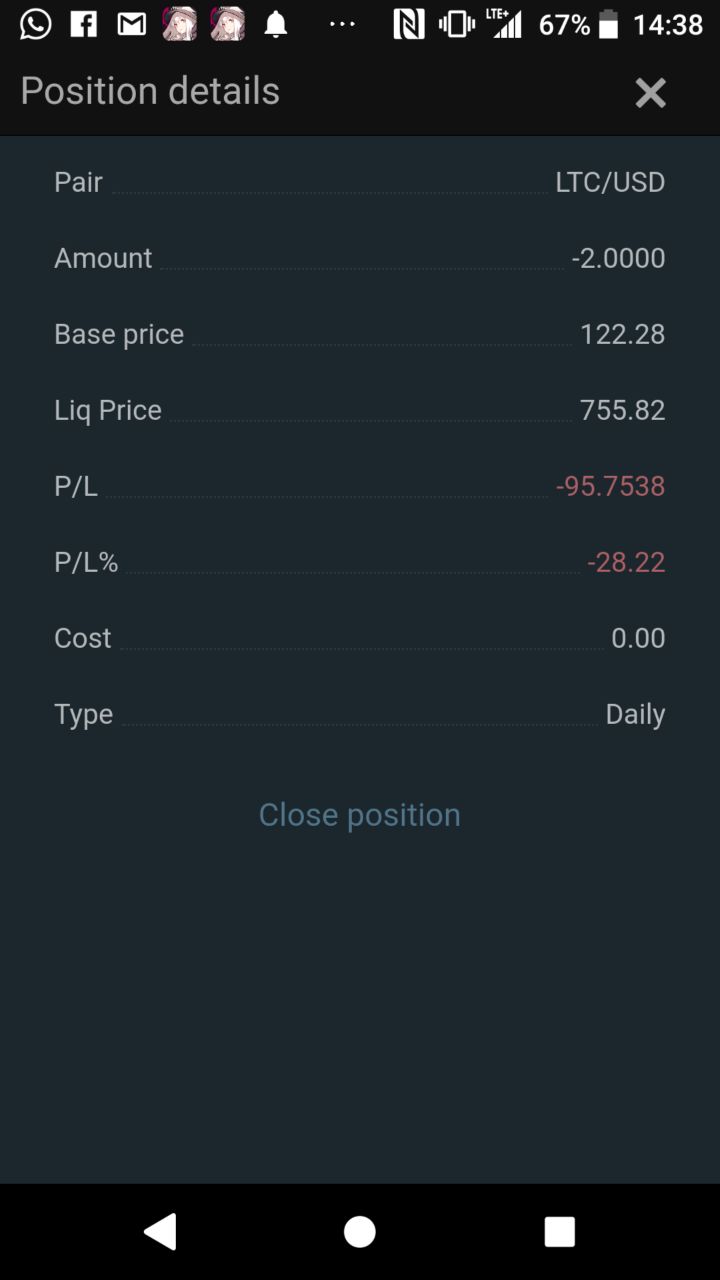Viewport: 720px width, 1280px height.
Task: Tap the second anime avatar notification
Action: point(228,24)
